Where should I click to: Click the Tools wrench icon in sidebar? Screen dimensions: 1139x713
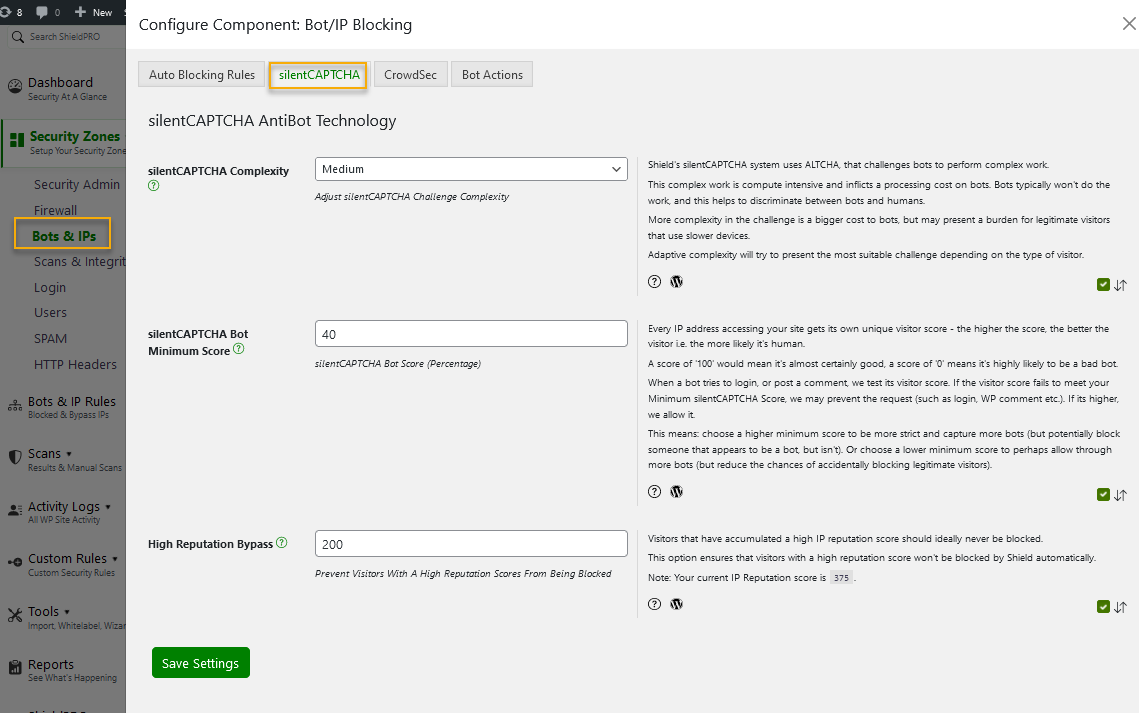point(15,616)
